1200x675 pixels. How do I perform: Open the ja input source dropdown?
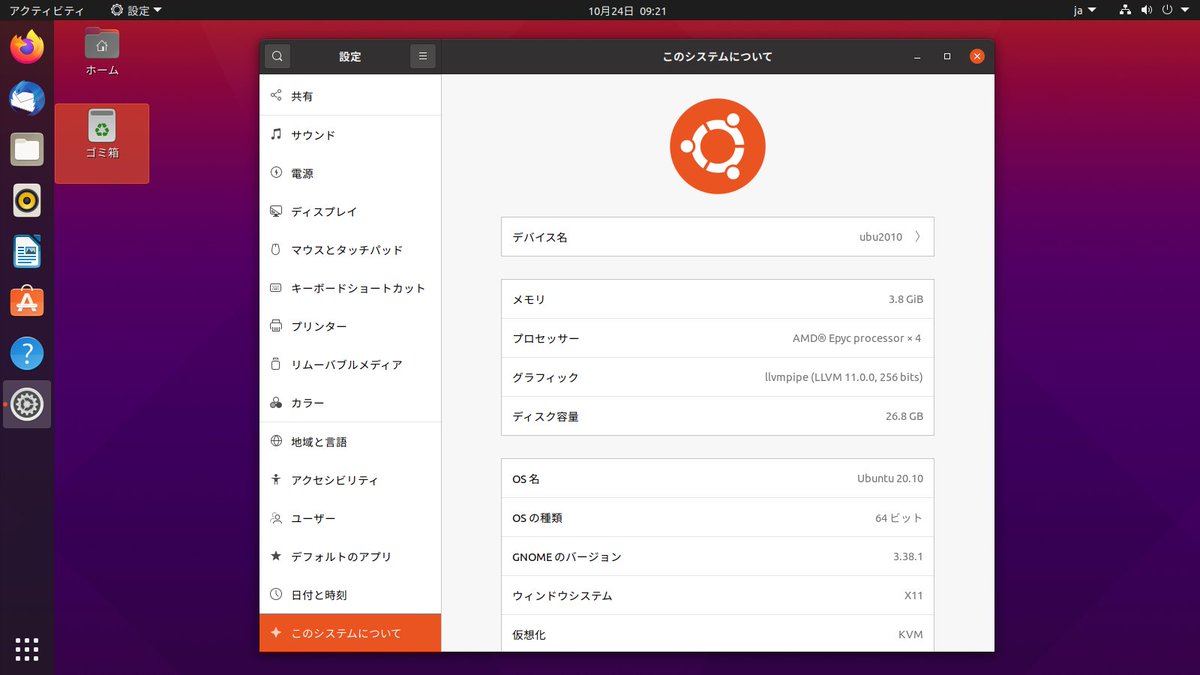tap(1085, 10)
